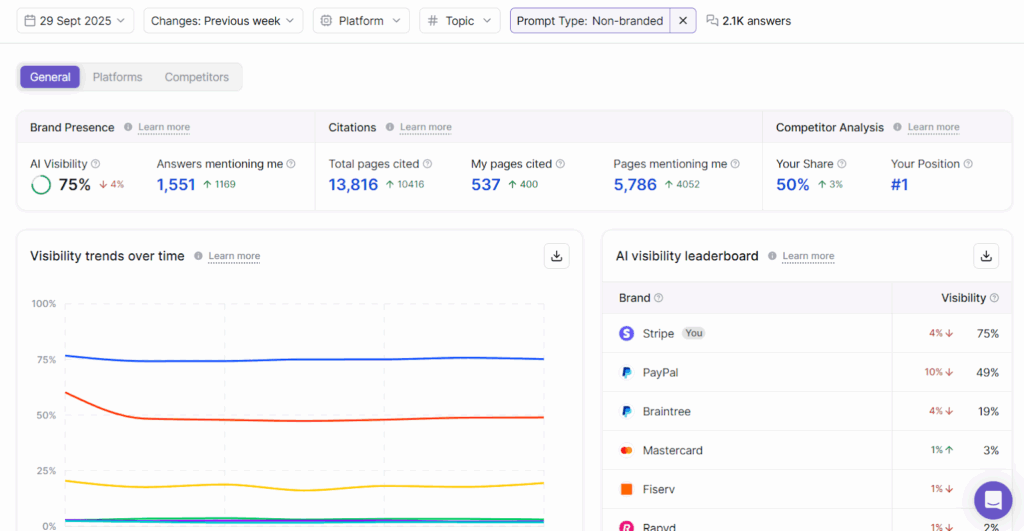Click the #1 Your Position value
Screen dimensions: 1024x531
[x=899, y=185]
